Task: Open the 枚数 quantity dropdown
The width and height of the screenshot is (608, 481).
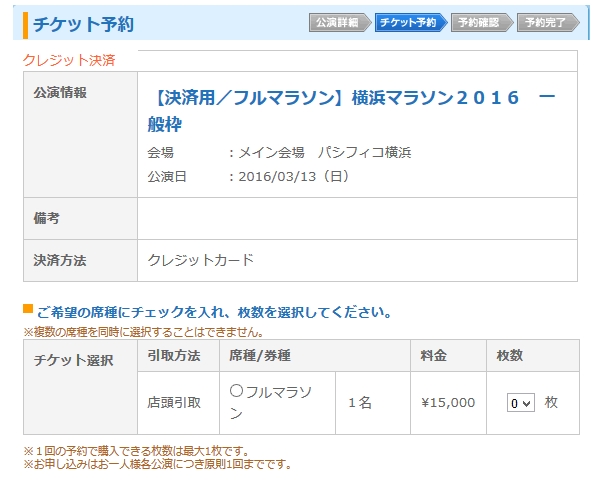Action: coord(521,403)
